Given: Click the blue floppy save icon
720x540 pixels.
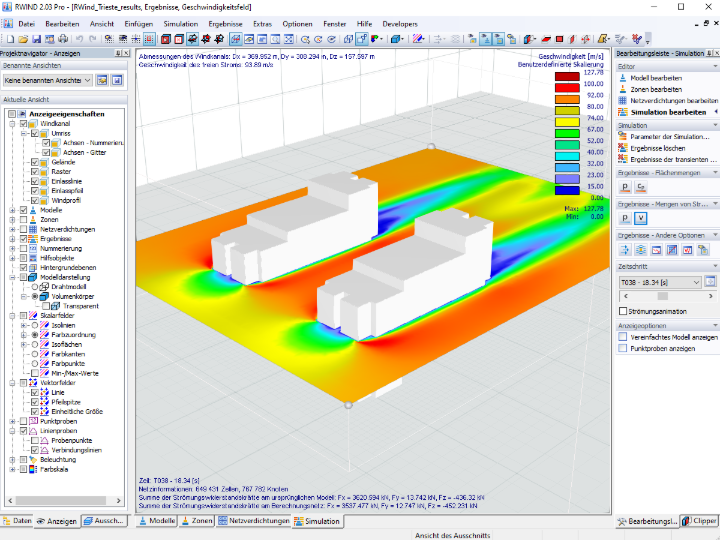Looking at the screenshot, I should (x=36, y=39).
